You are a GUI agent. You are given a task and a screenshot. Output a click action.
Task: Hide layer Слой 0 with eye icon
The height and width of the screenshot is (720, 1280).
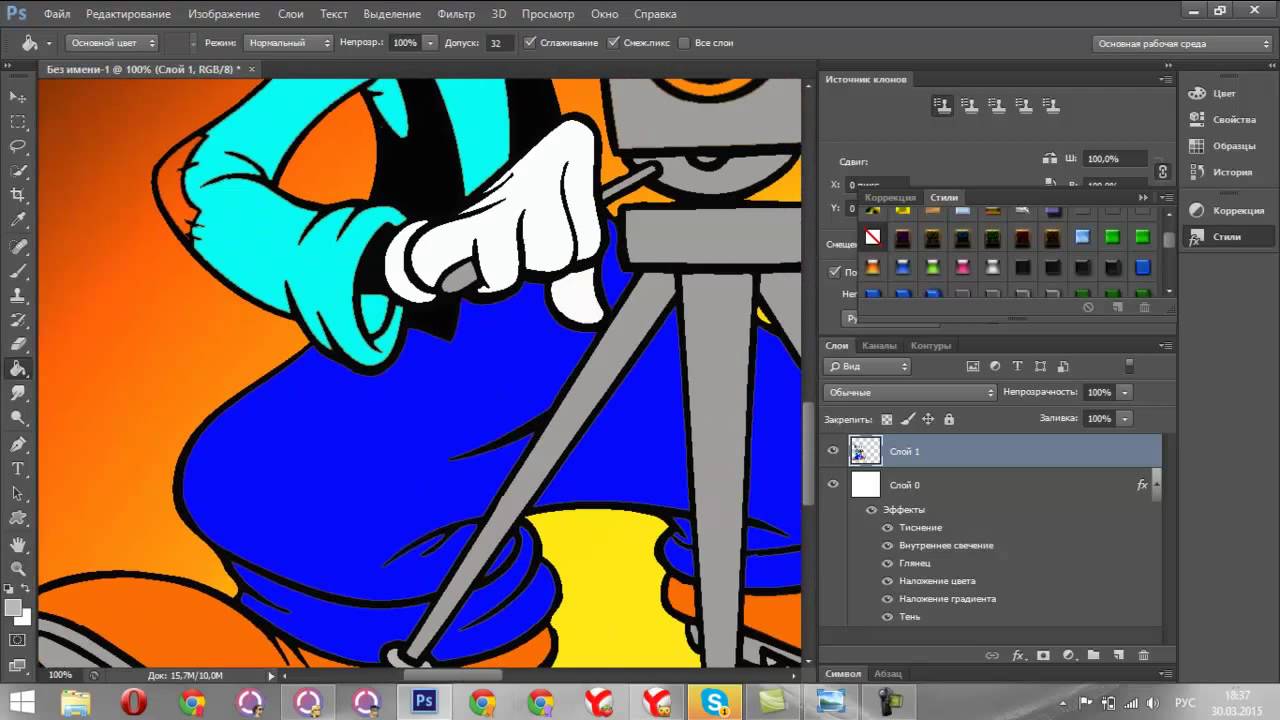click(x=833, y=485)
